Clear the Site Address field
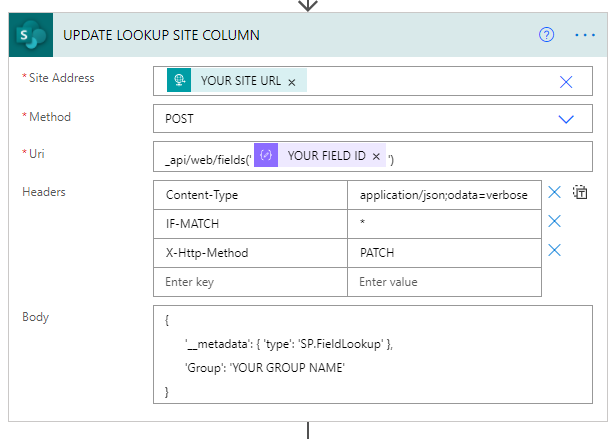Viewport: 616px width, 439px height. [566, 82]
